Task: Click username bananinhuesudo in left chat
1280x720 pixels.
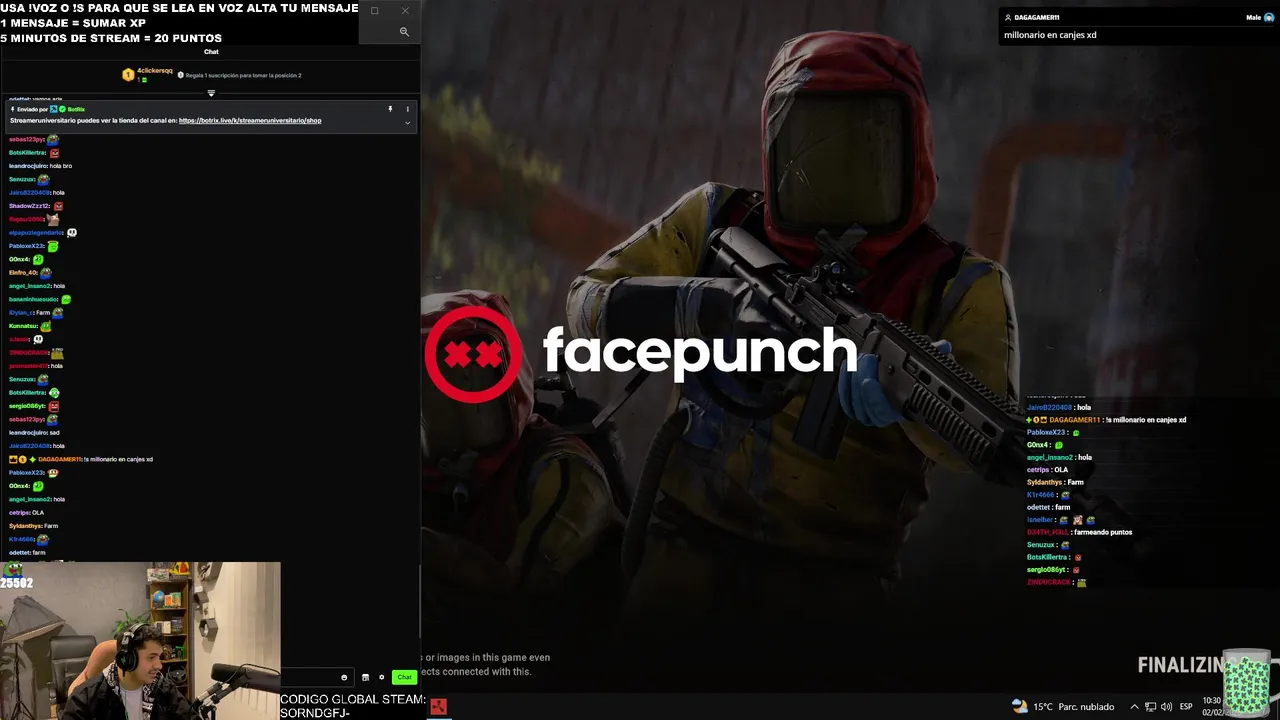Action: 33,299
